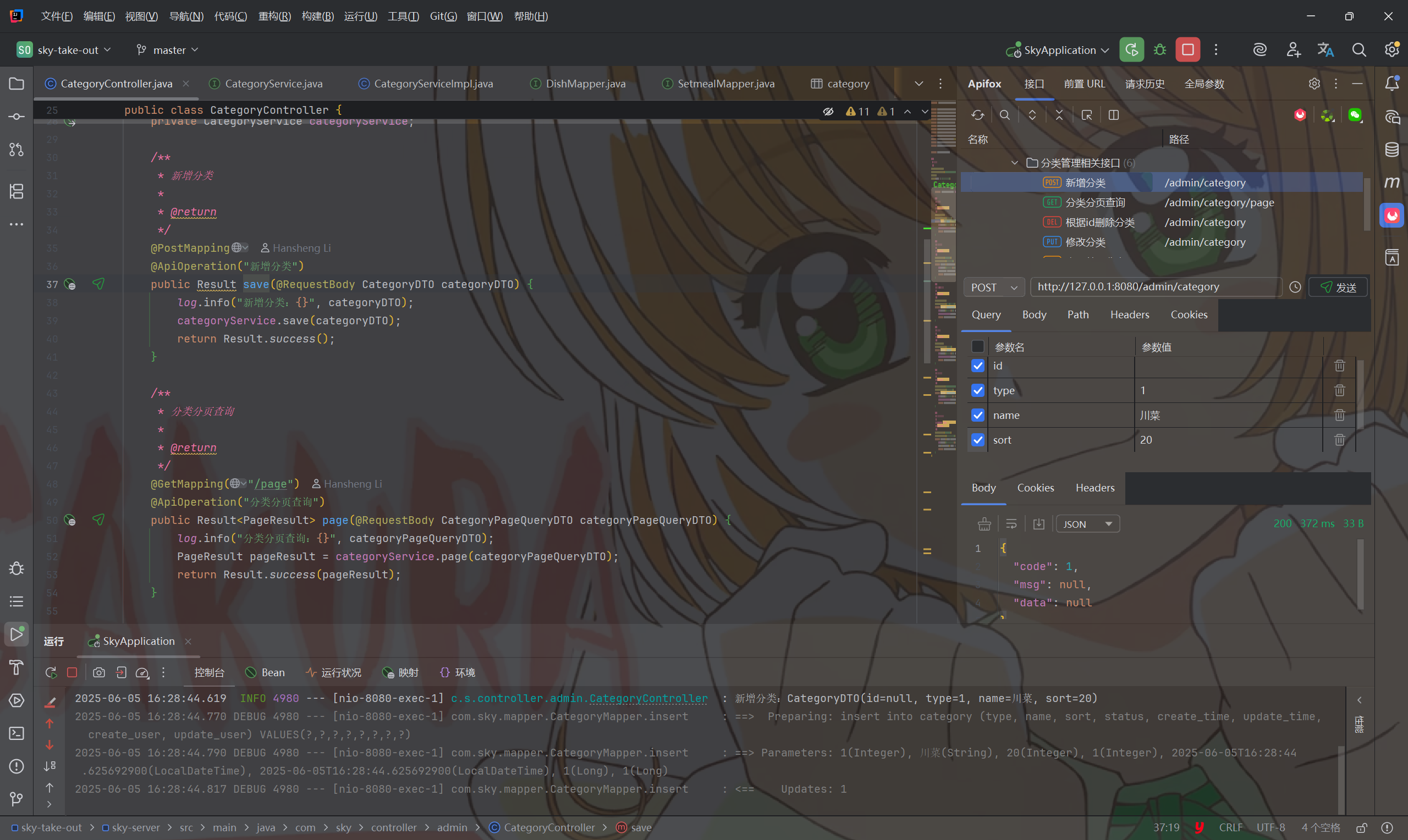This screenshot has width=1408, height=840.
Task: Uncheck the name parameter checkbox
Action: [x=978, y=415]
